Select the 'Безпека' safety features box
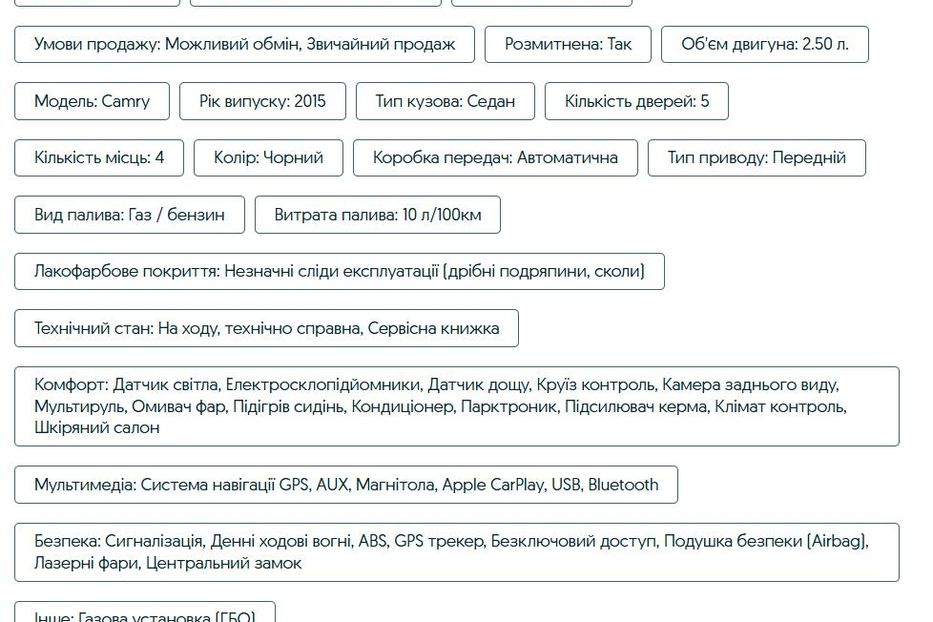 pyautogui.click(x=456, y=552)
